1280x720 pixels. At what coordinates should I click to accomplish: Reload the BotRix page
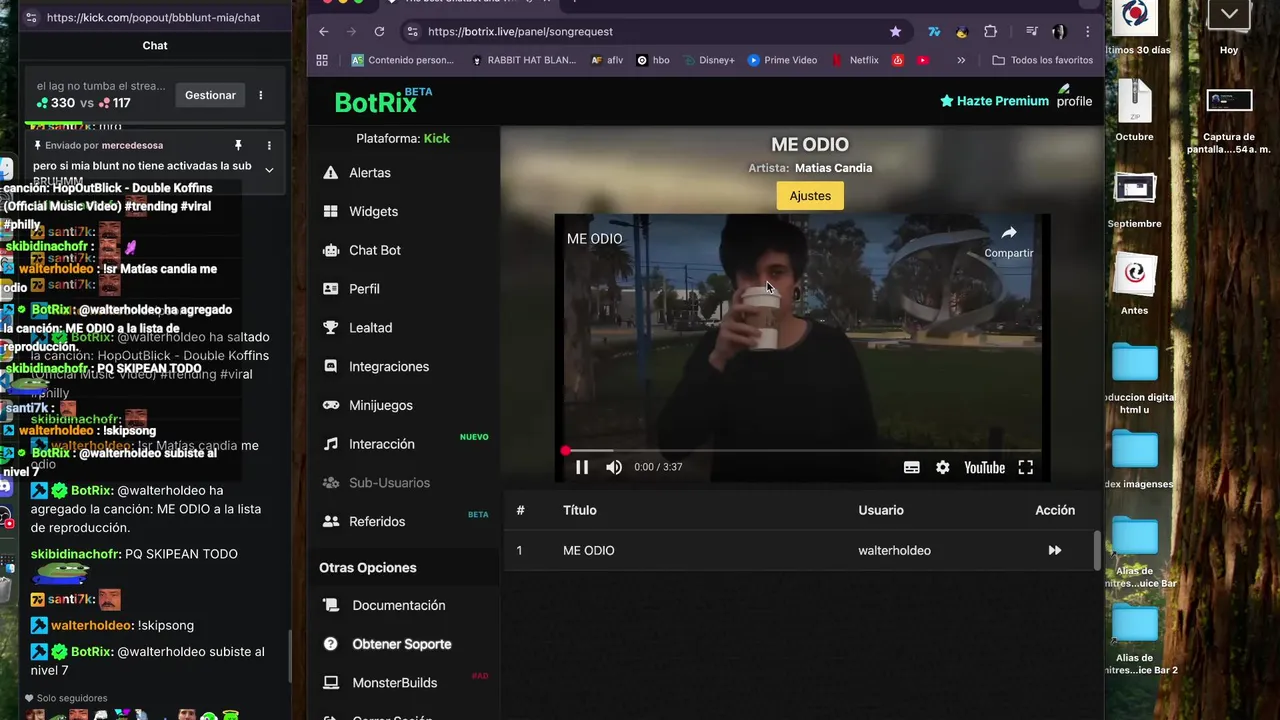pos(379,32)
